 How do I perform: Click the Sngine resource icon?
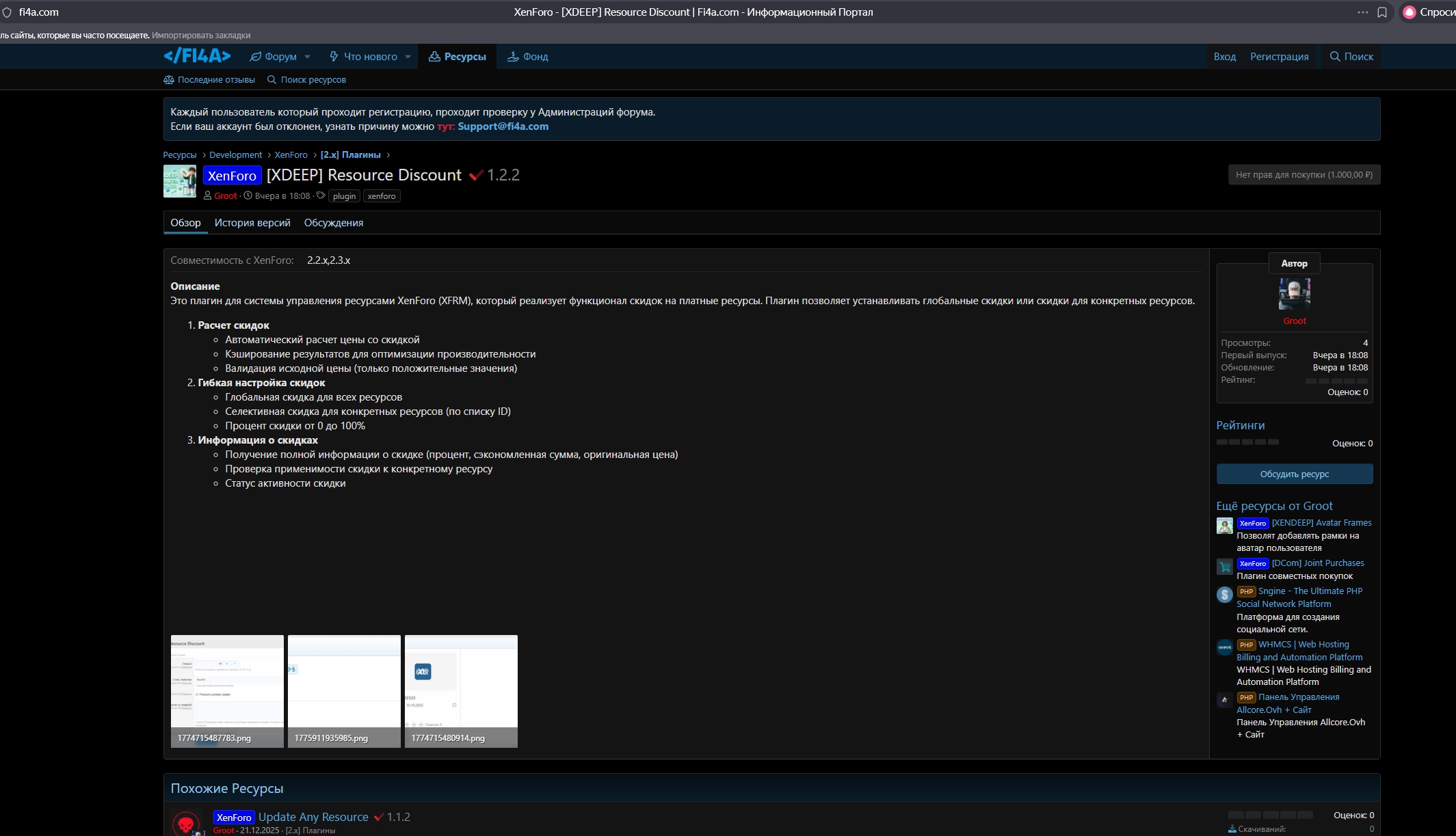(x=1224, y=594)
